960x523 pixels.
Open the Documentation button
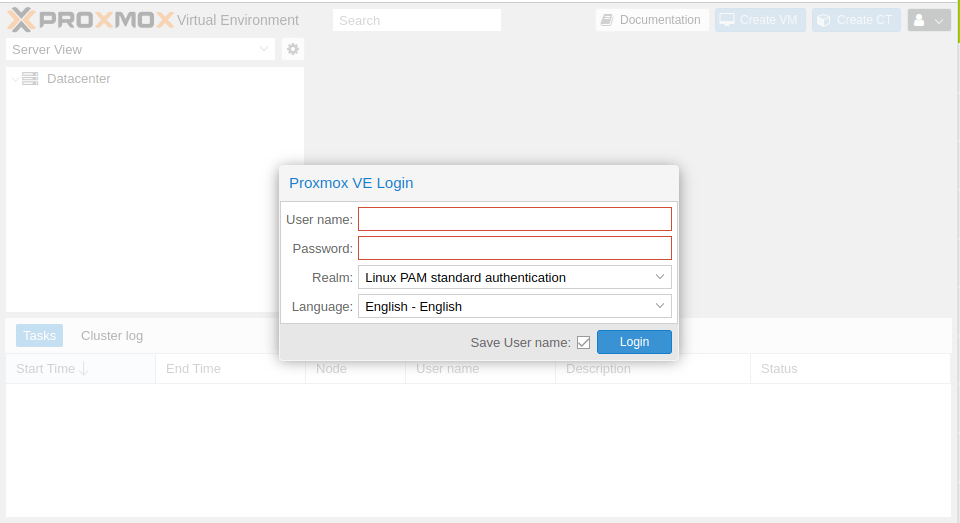[x=652, y=20]
